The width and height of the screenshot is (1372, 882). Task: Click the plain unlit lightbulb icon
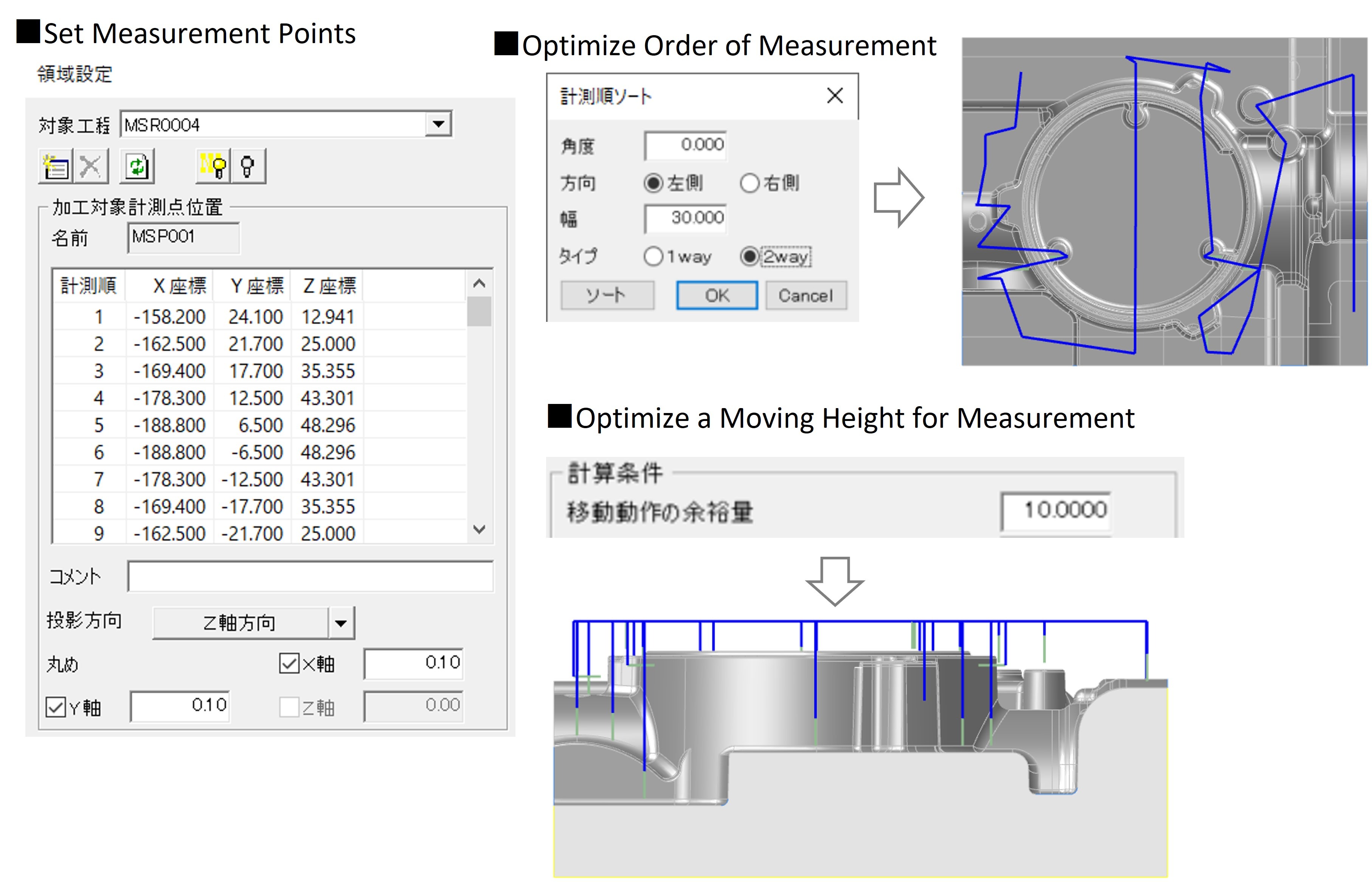(x=248, y=167)
